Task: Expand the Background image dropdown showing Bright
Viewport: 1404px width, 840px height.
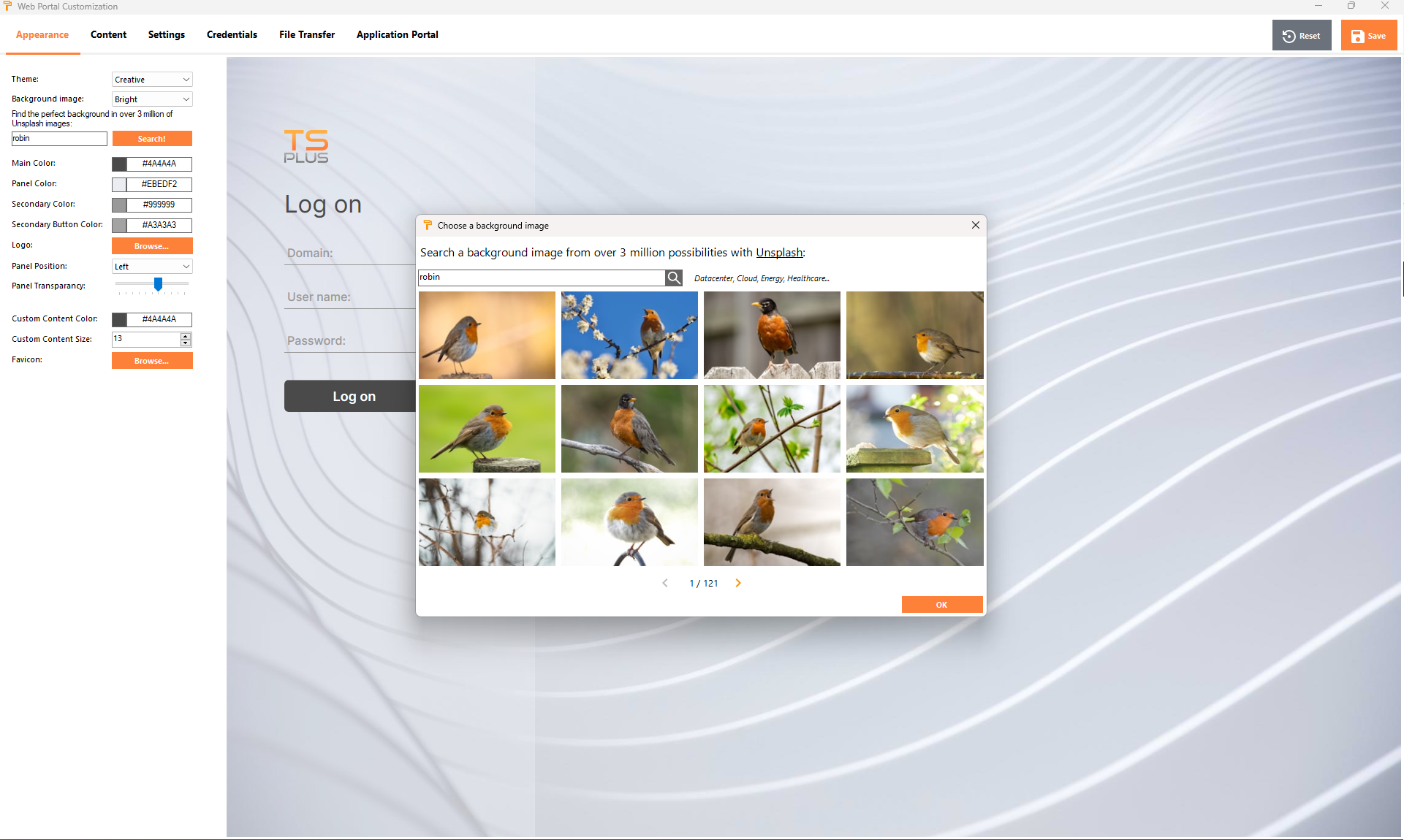Action: click(152, 99)
